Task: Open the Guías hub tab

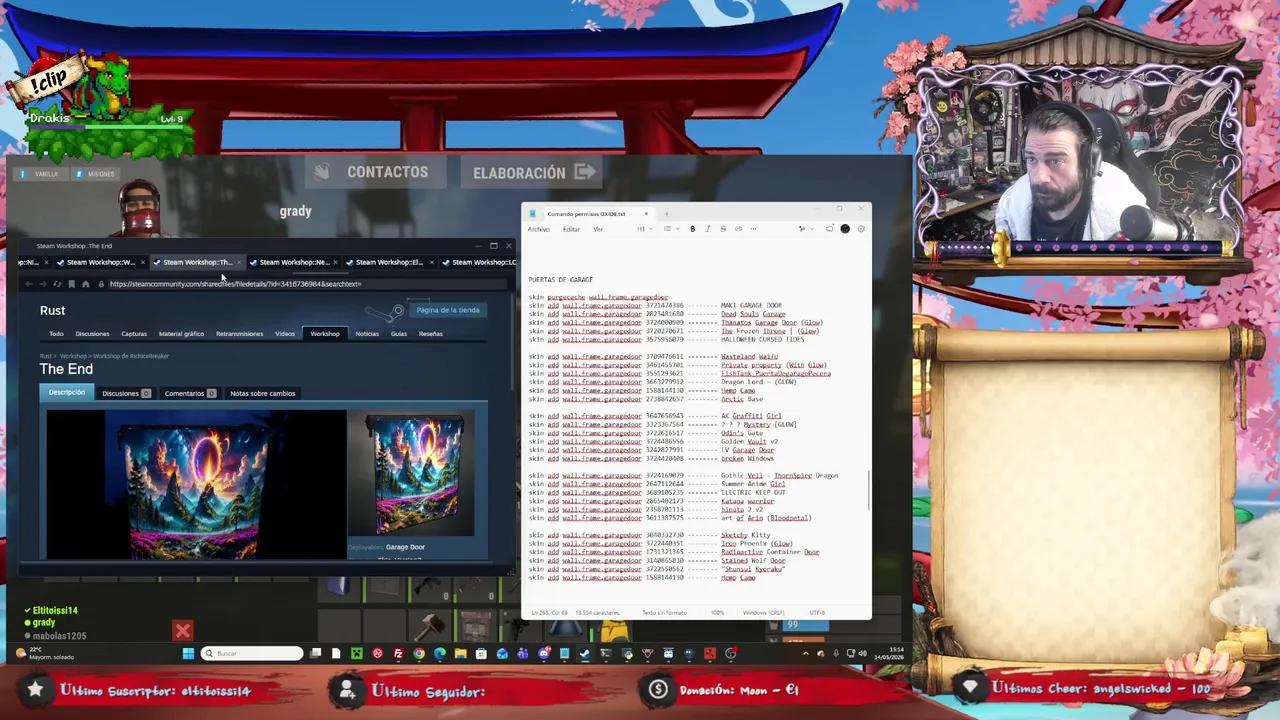Action: [399, 334]
